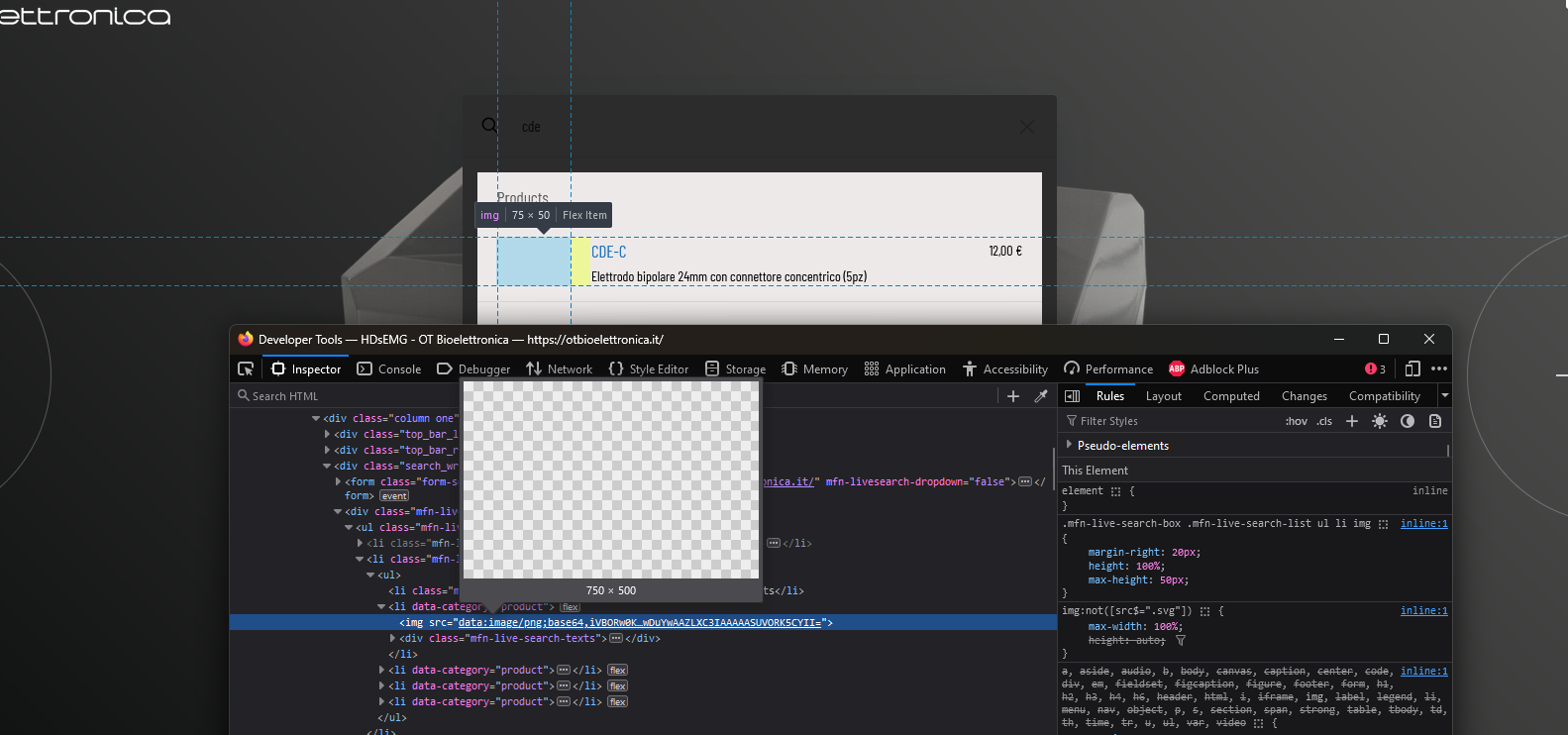1568x735 pixels.
Task: Select the Inspector tab
Action: pos(306,368)
